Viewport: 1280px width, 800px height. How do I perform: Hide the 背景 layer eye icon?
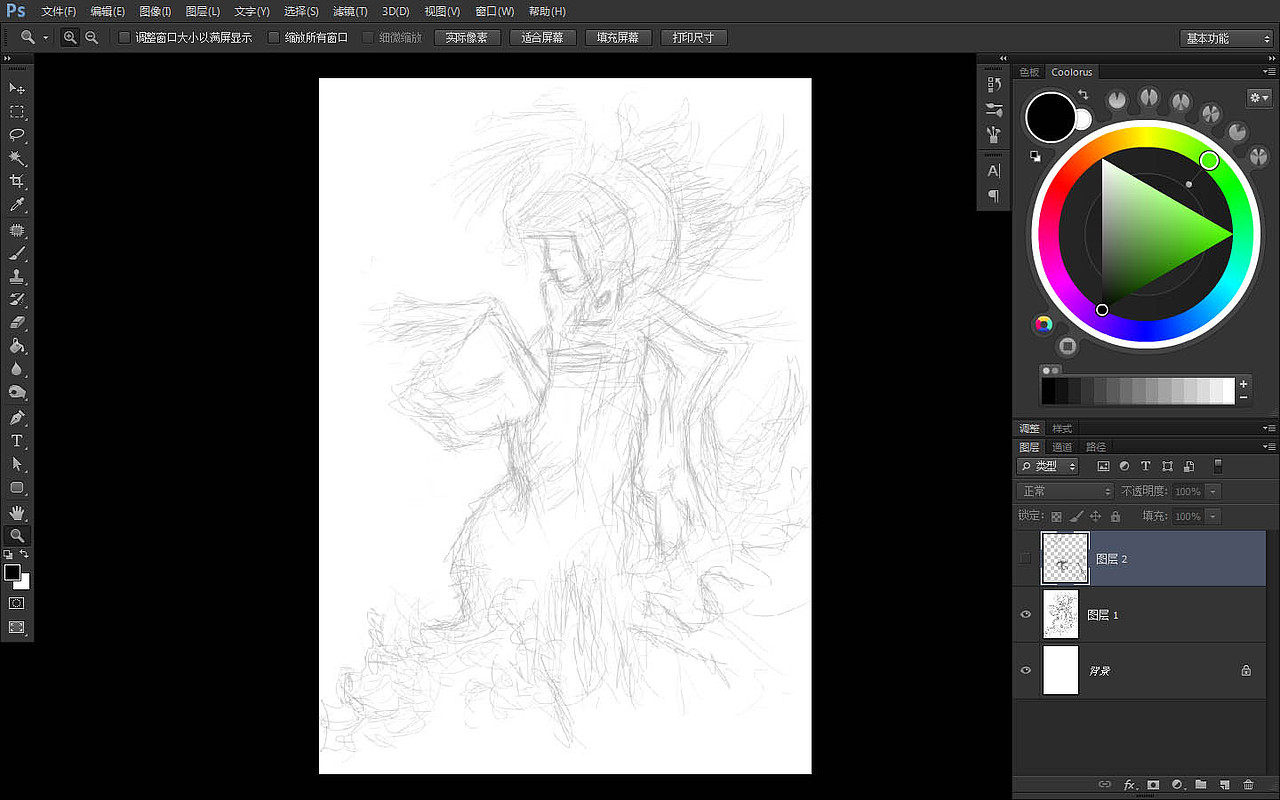tap(1025, 670)
